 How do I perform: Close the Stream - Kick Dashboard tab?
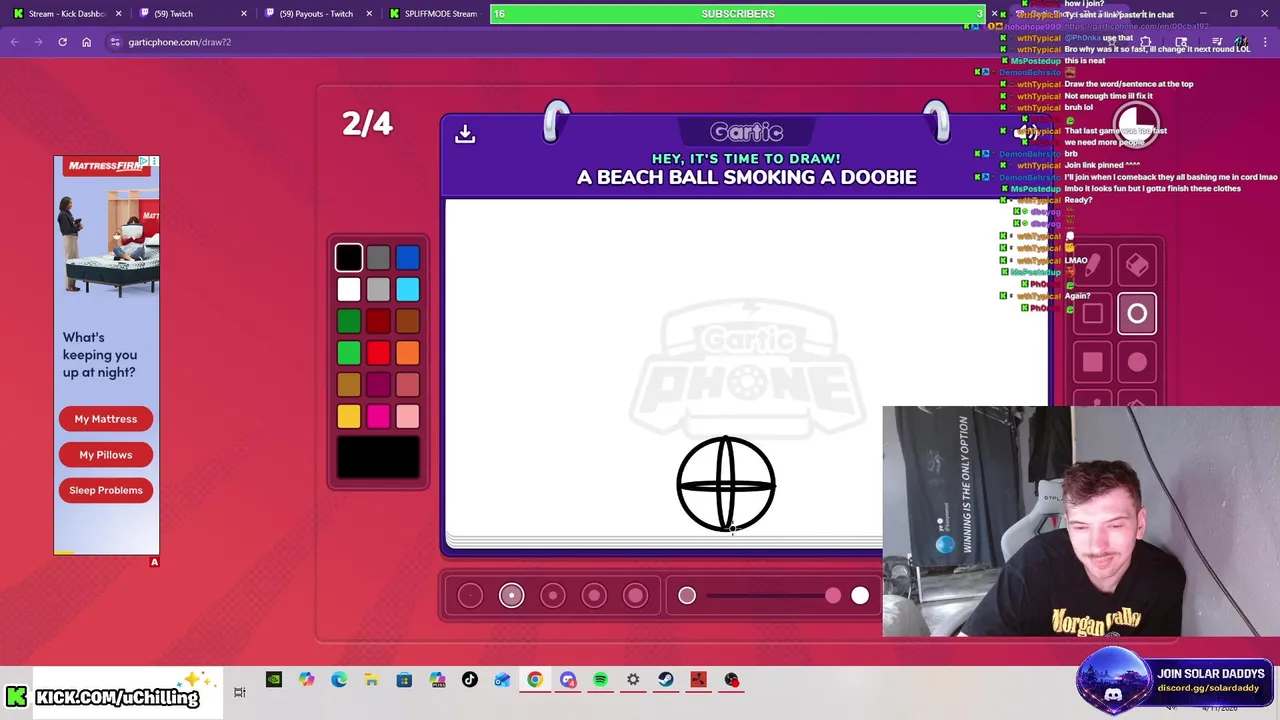pos(118,14)
